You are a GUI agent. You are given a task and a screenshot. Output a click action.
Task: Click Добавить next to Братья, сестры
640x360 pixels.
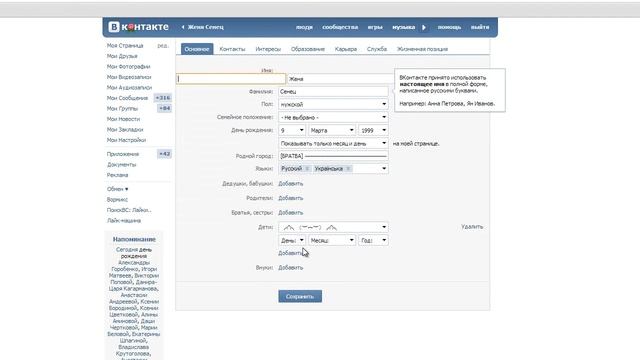click(x=291, y=213)
